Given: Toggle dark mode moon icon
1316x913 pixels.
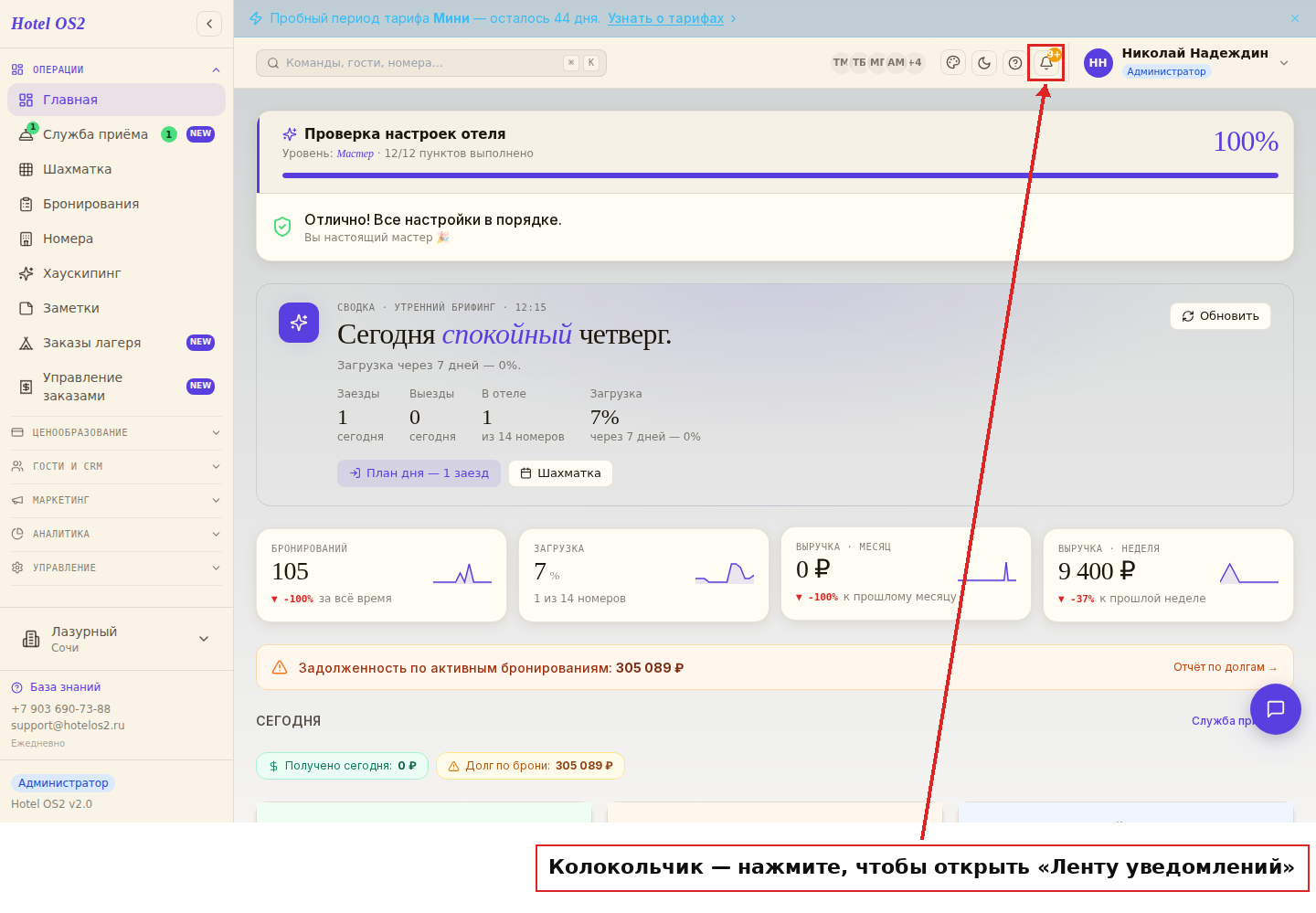Looking at the screenshot, I should 984,63.
